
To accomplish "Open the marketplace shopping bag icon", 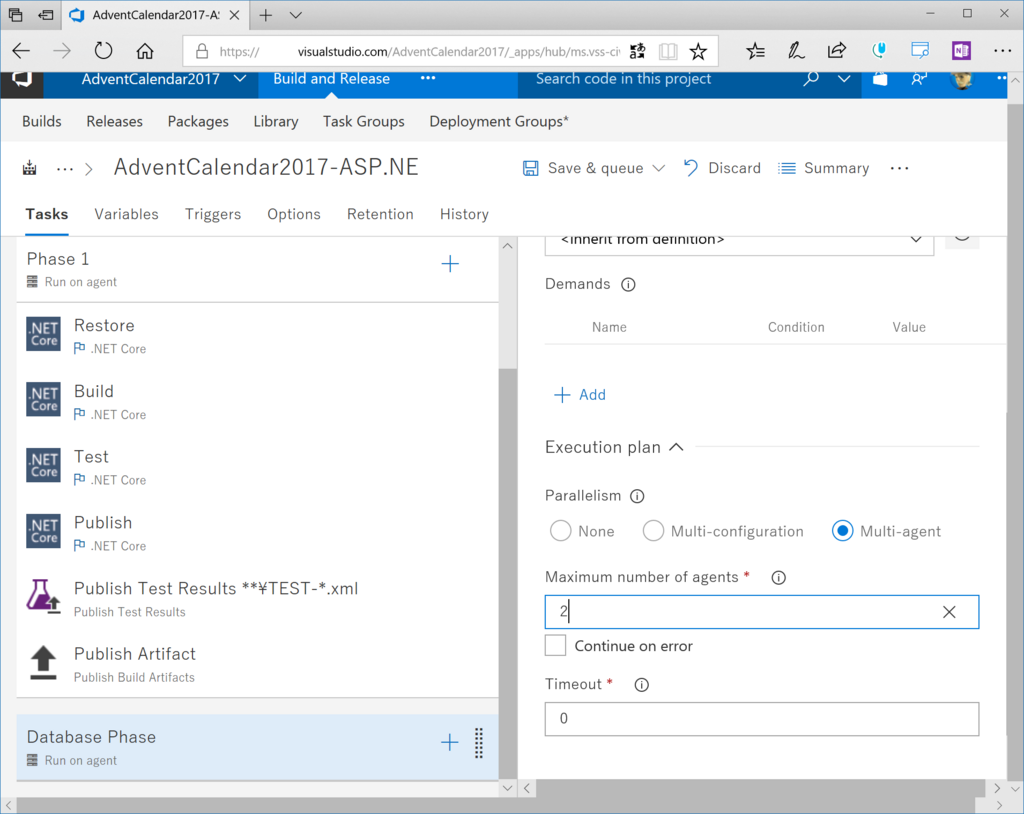I will (880, 79).
